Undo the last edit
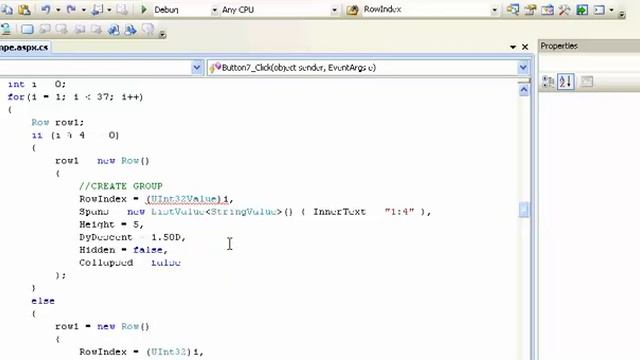Viewport: 640px width, 360px height. [46, 9]
